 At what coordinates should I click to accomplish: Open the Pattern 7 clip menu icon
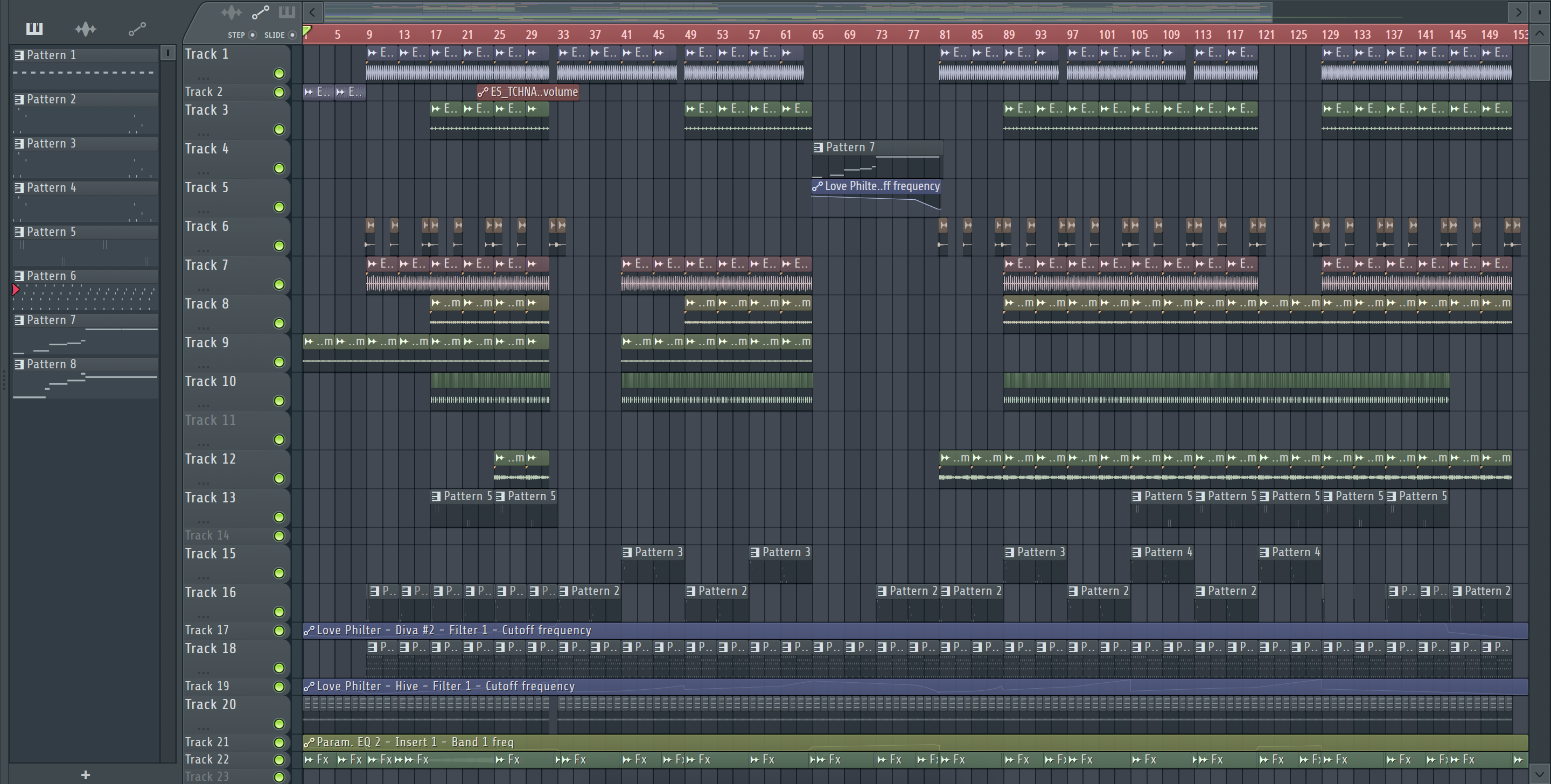(818, 148)
